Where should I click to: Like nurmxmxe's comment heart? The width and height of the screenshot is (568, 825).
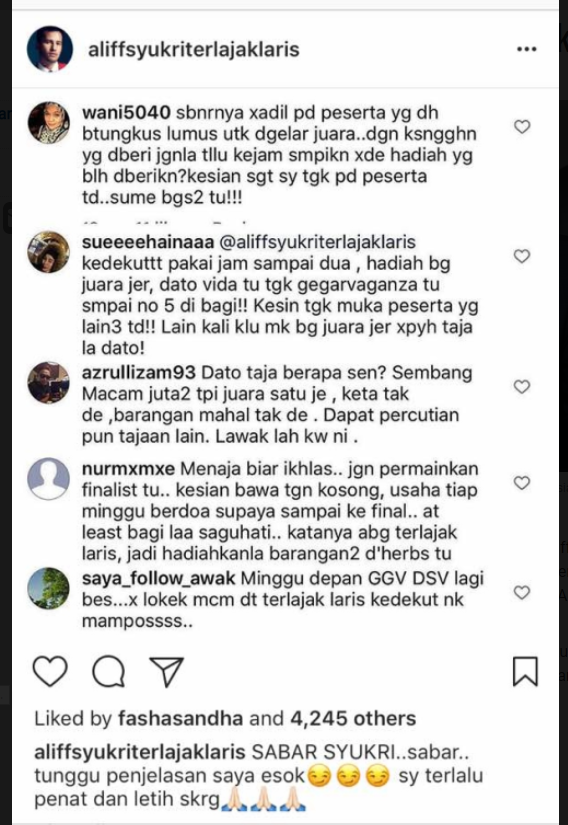click(522, 483)
